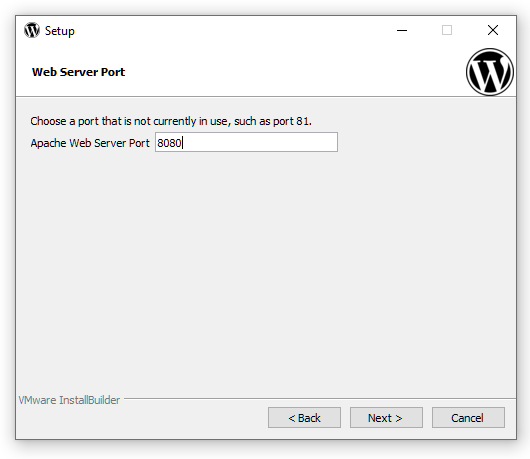Click the Apache Web Server Port label
This screenshot has width=530, height=459.
tap(90, 143)
